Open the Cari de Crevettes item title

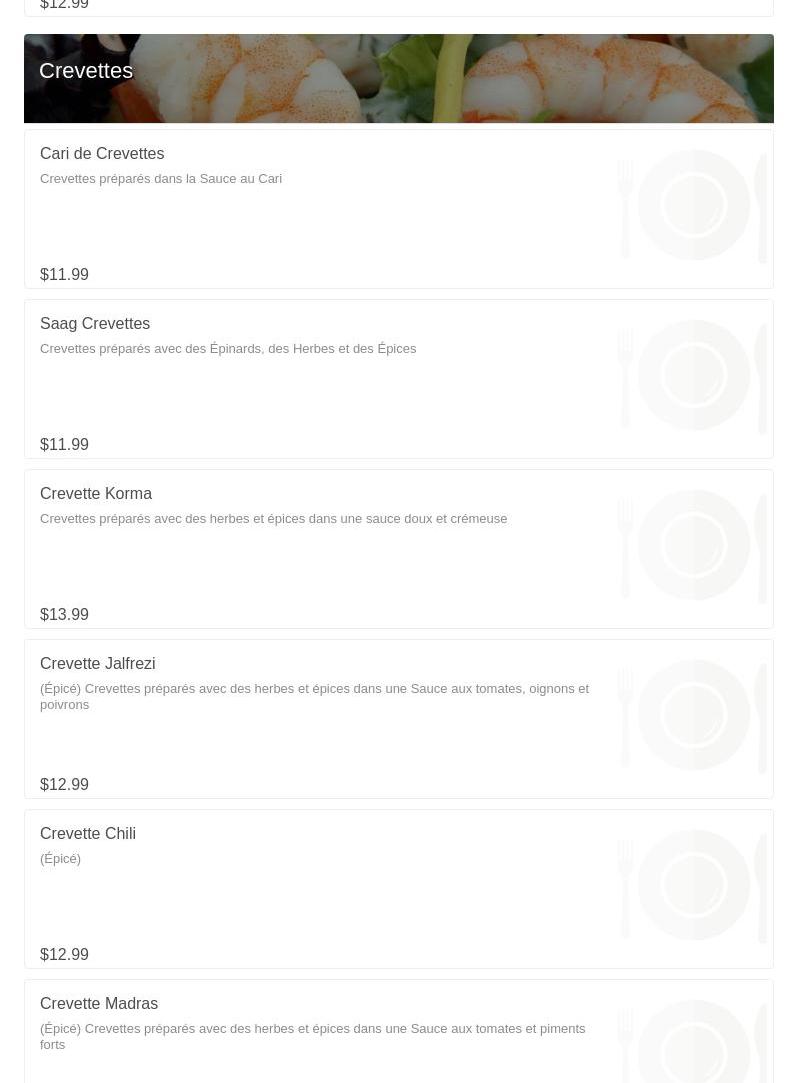[x=102, y=154]
